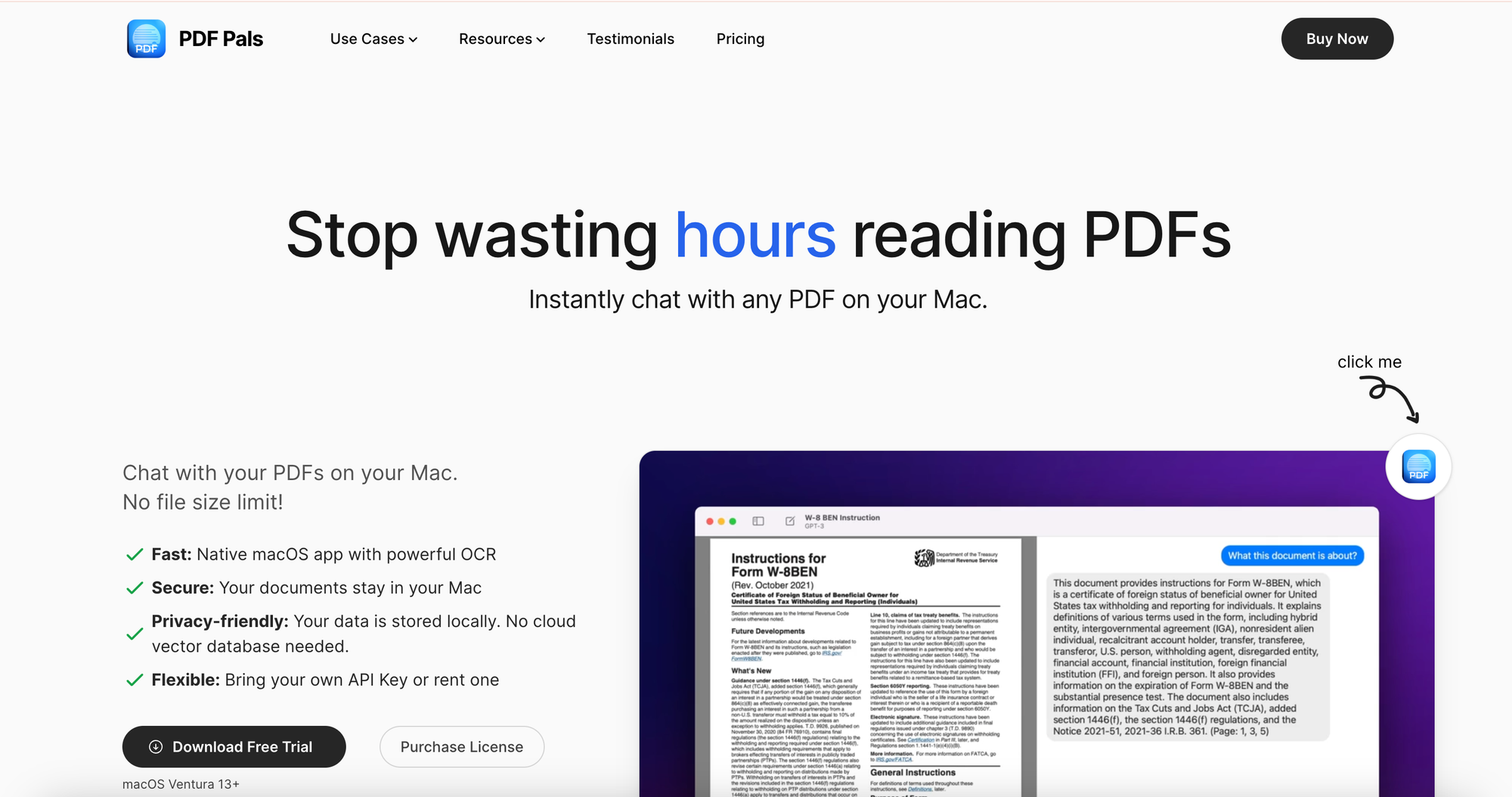Click the Instructions for Form W-8BEN heading
This screenshot has height=797, width=1512.
click(x=778, y=565)
